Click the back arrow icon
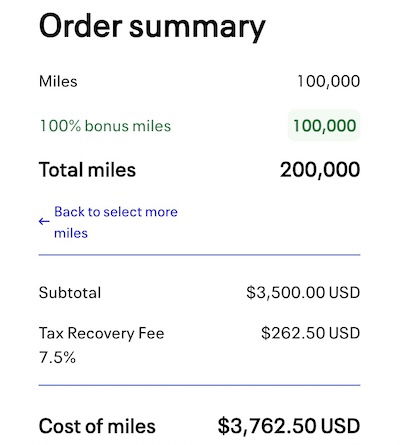The height and width of the screenshot is (445, 400). 44,221
